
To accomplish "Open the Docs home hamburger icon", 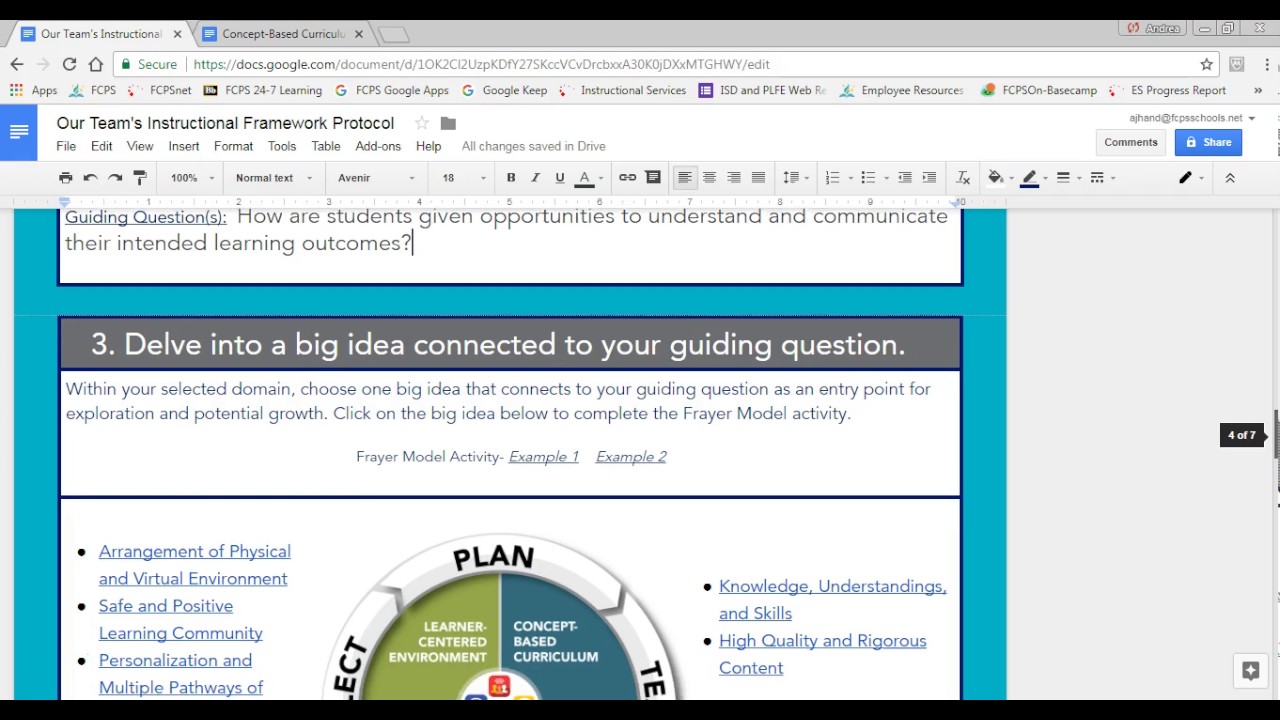I will [x=19, y=132].
